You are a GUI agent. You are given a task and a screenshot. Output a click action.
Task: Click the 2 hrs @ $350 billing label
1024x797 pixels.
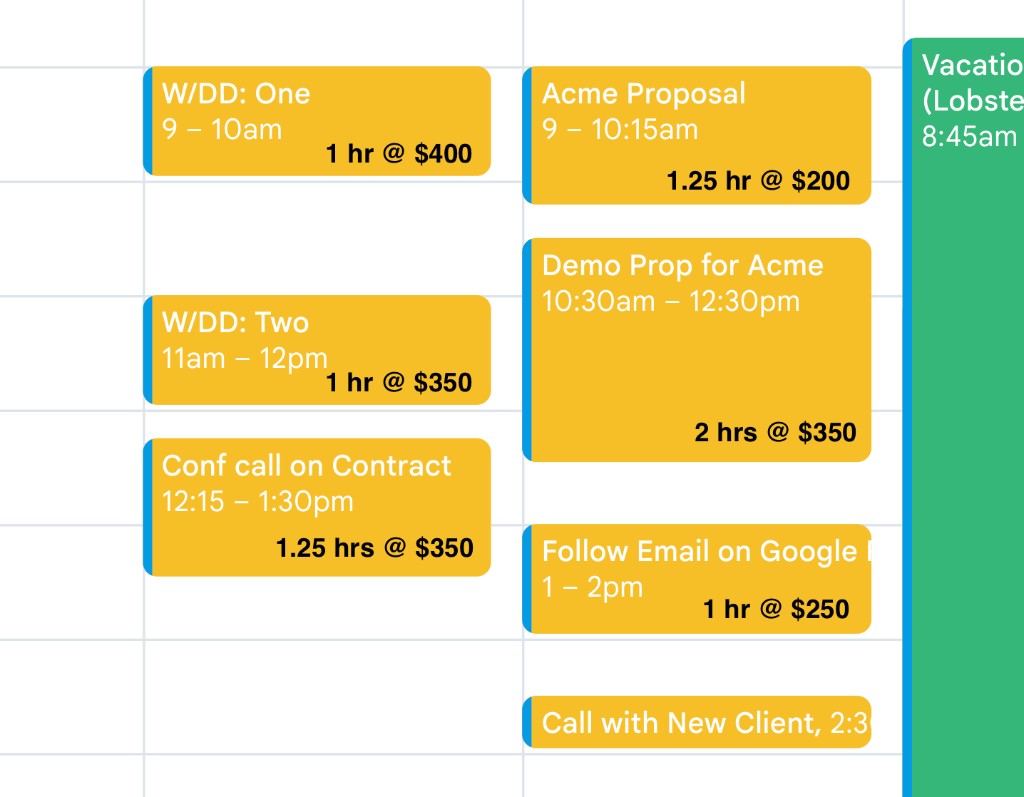775,432
